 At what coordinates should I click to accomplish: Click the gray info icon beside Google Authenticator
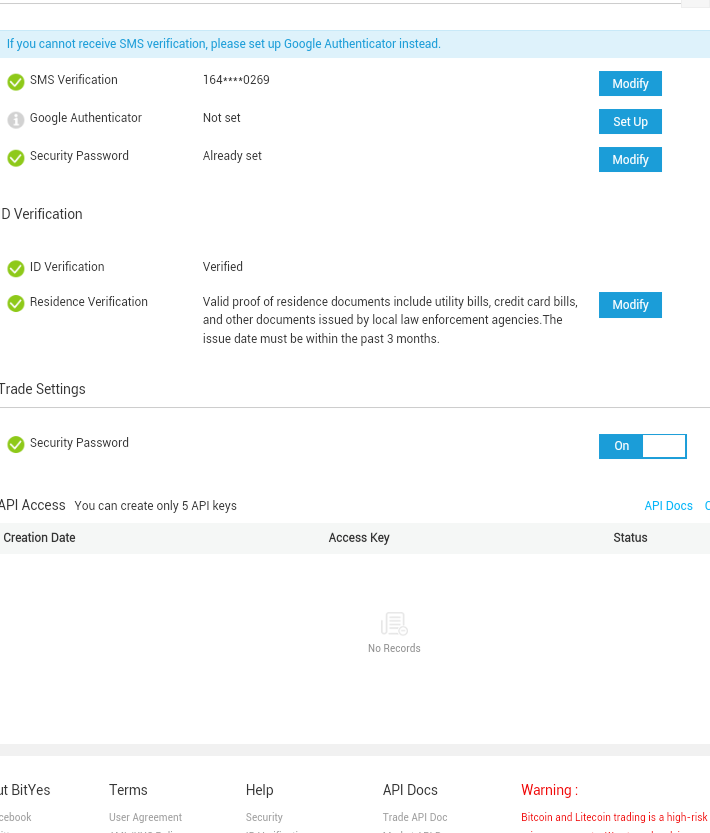coord(16,120)
